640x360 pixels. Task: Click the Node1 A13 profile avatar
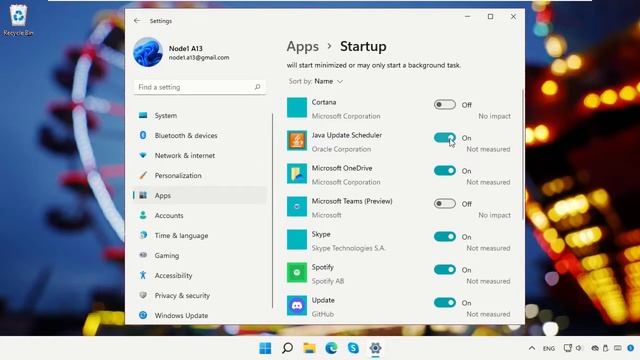coord(148,52)
